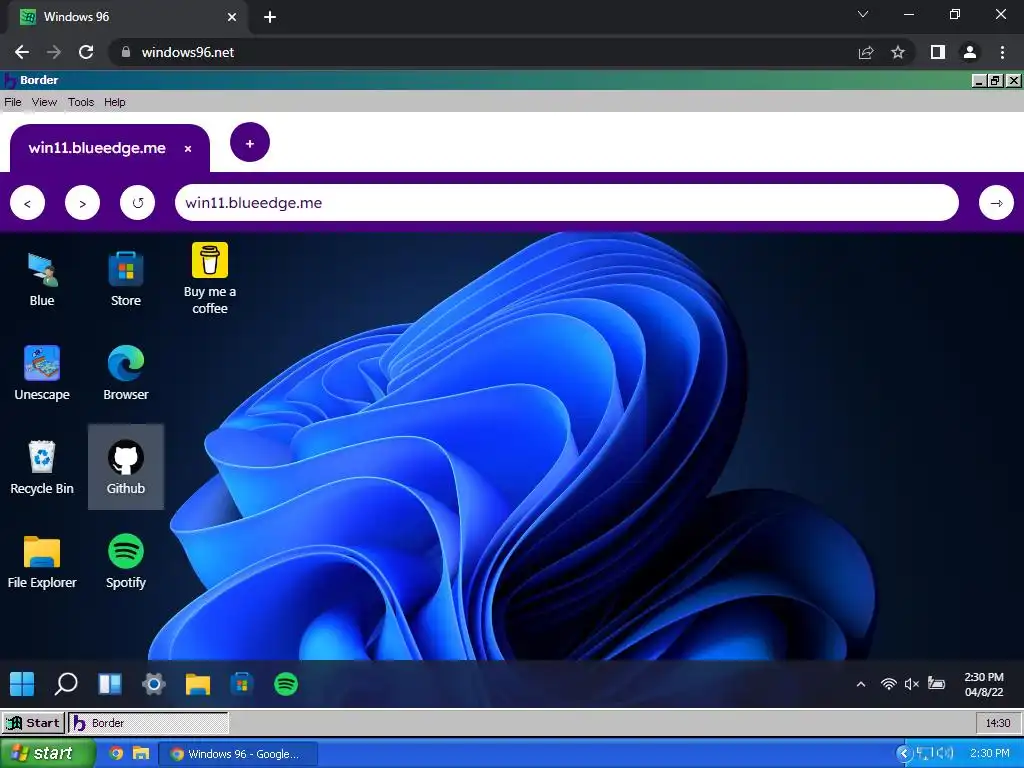Open a new Chrome tab
The width and height of the screenshot is (1024, 768).
(270, 17)
